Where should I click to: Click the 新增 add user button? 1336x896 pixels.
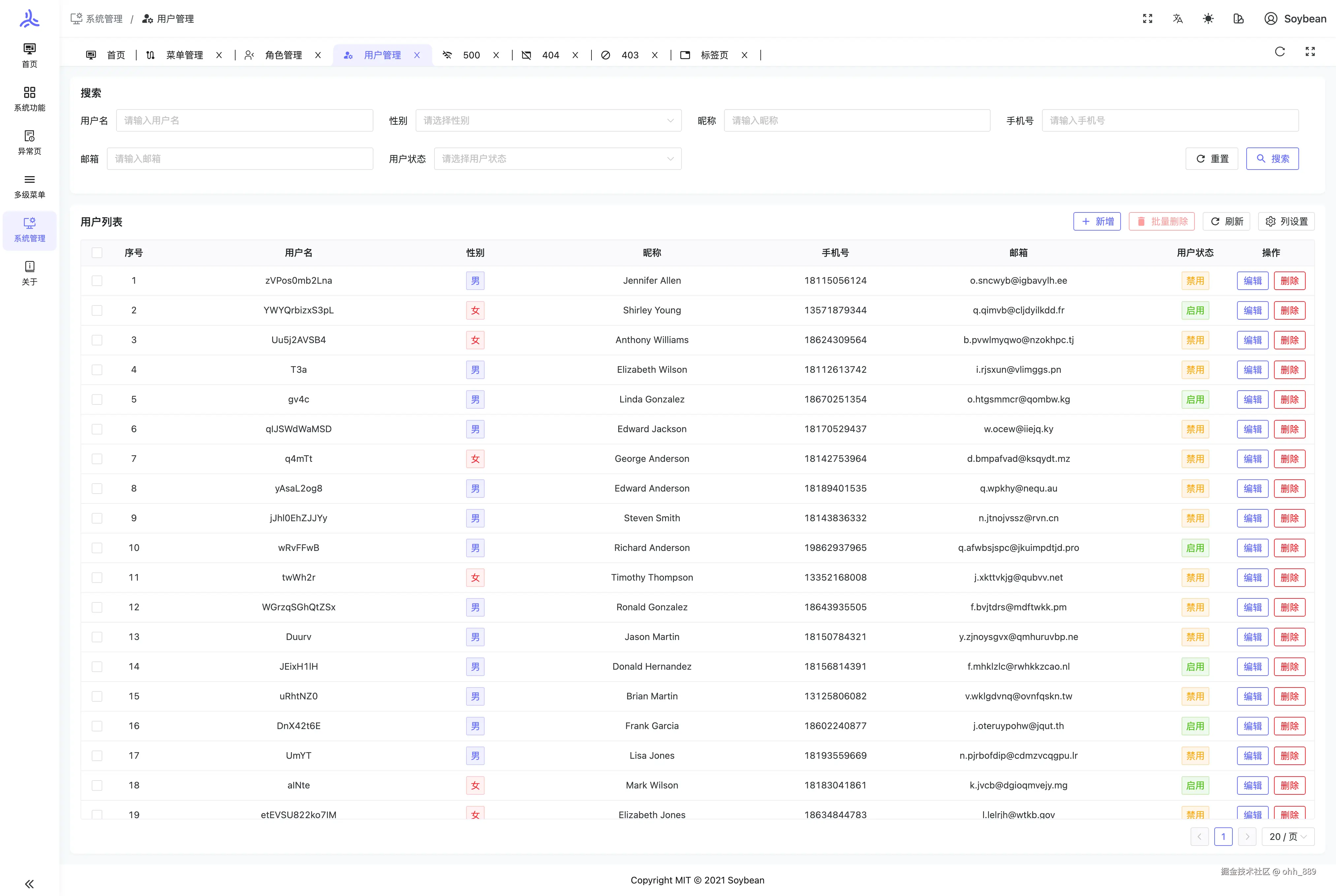tap(1097, 222)
